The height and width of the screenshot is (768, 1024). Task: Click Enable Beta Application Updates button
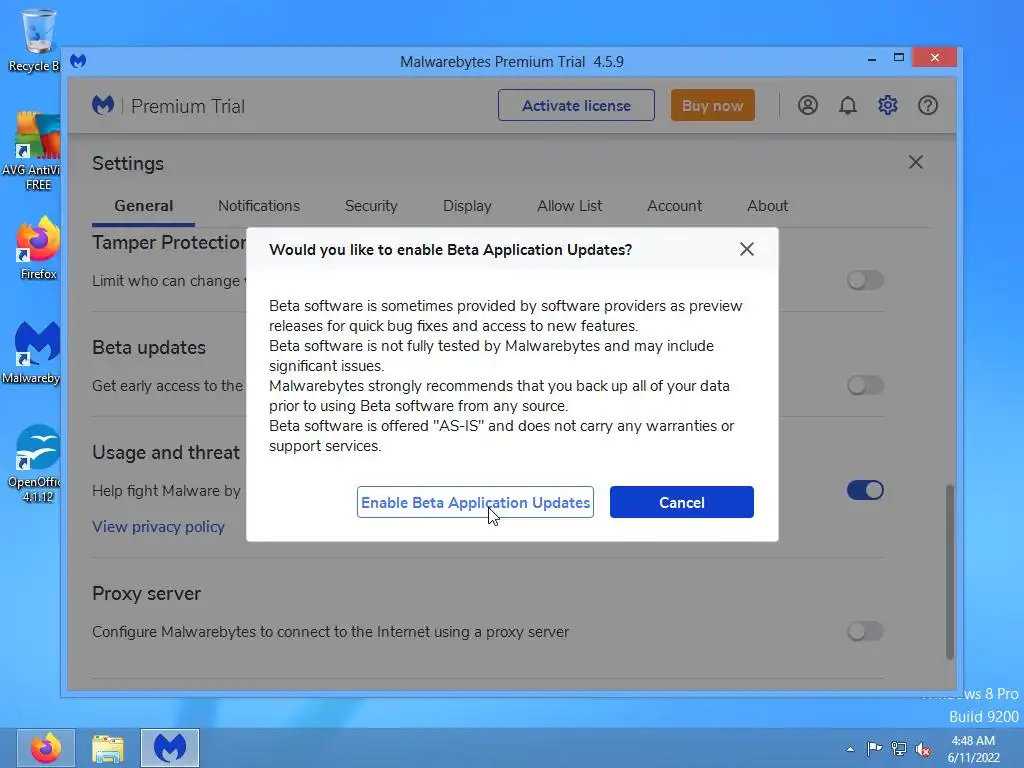475,502
